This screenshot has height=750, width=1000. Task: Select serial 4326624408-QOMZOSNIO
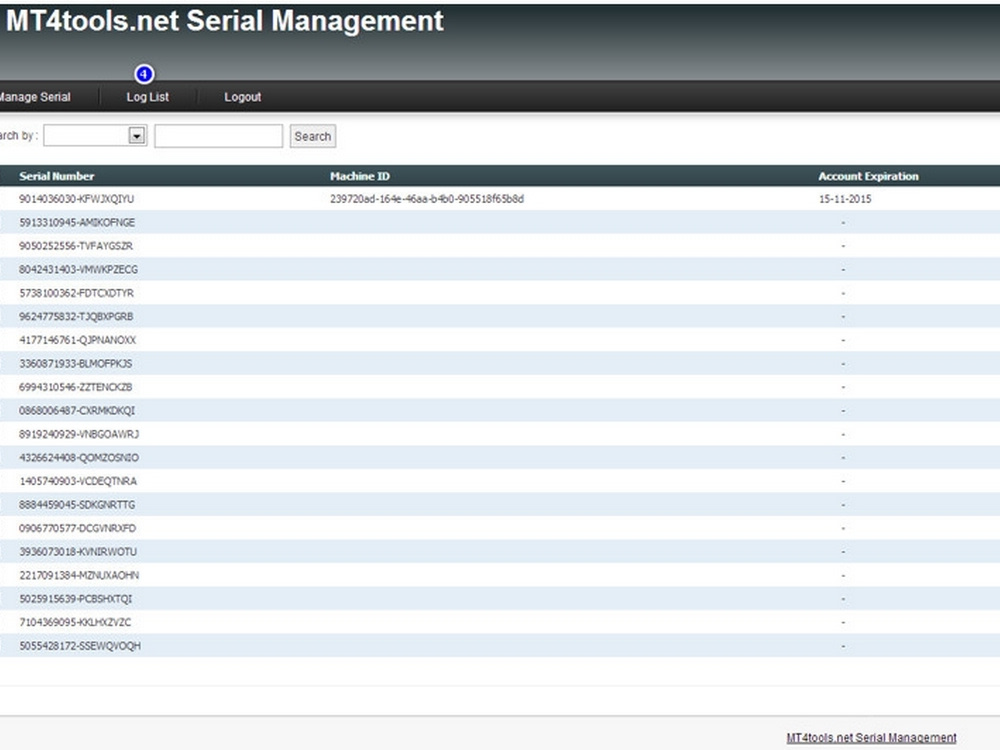pyautogui.click(x=78, y=458)
